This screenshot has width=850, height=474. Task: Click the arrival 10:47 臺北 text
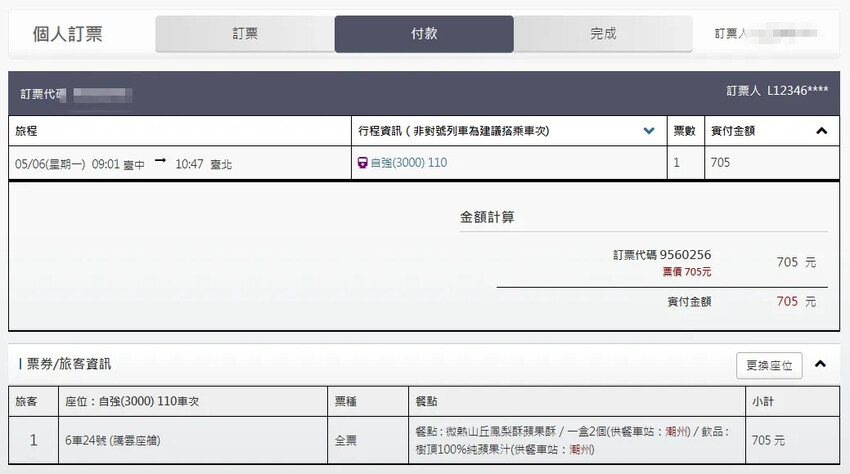point(203,164)
